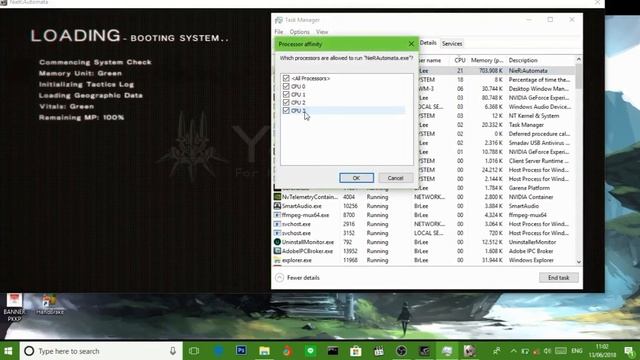640x360 pixels.
Task: Select AdobeIPCBroker.exe process icon
Action: pyautogui.click(x=277, y=251)
